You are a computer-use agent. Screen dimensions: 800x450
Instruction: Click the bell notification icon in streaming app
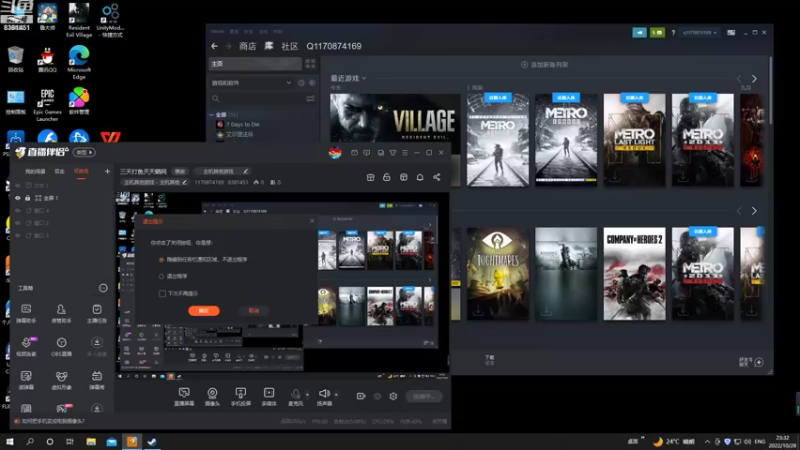pyautogui.click(x=420, y=177)
